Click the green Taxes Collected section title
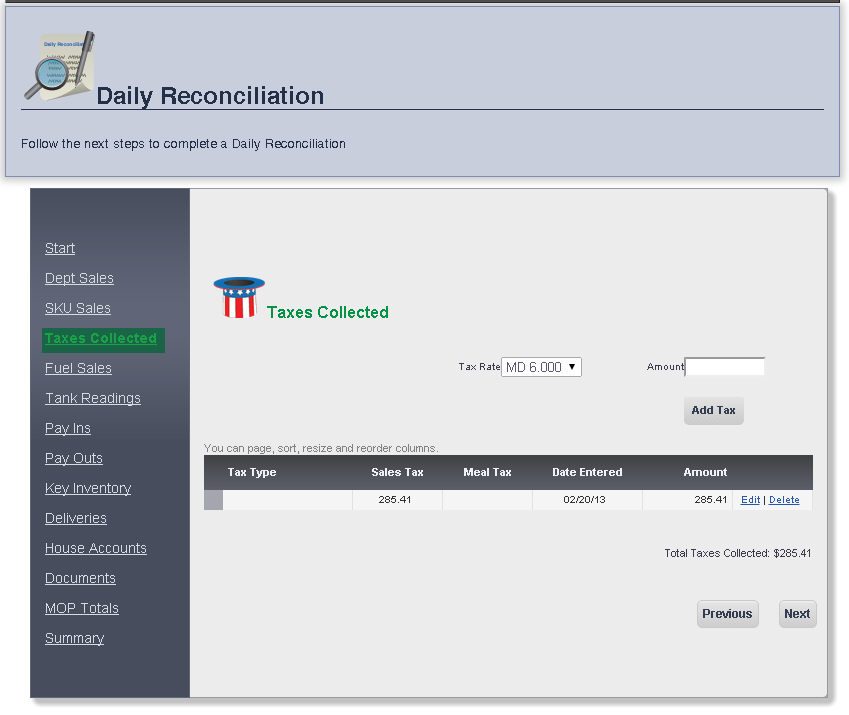Screen dimensions: 849x715 click(328, 312)
